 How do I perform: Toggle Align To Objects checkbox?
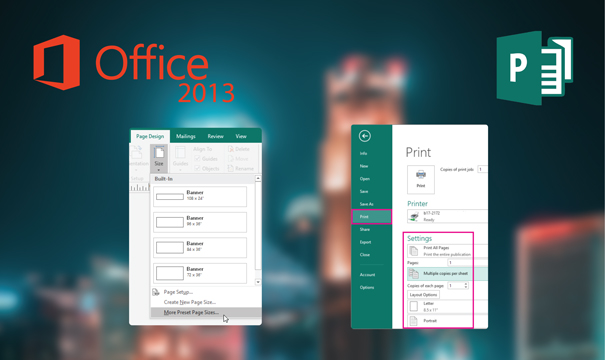coord(197,168)
